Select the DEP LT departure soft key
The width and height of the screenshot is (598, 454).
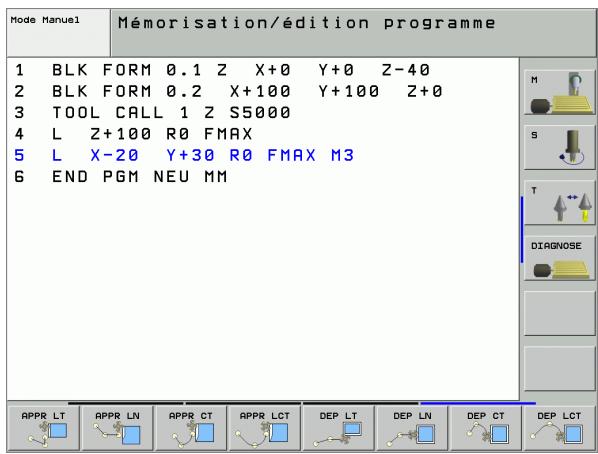[339, 428]
